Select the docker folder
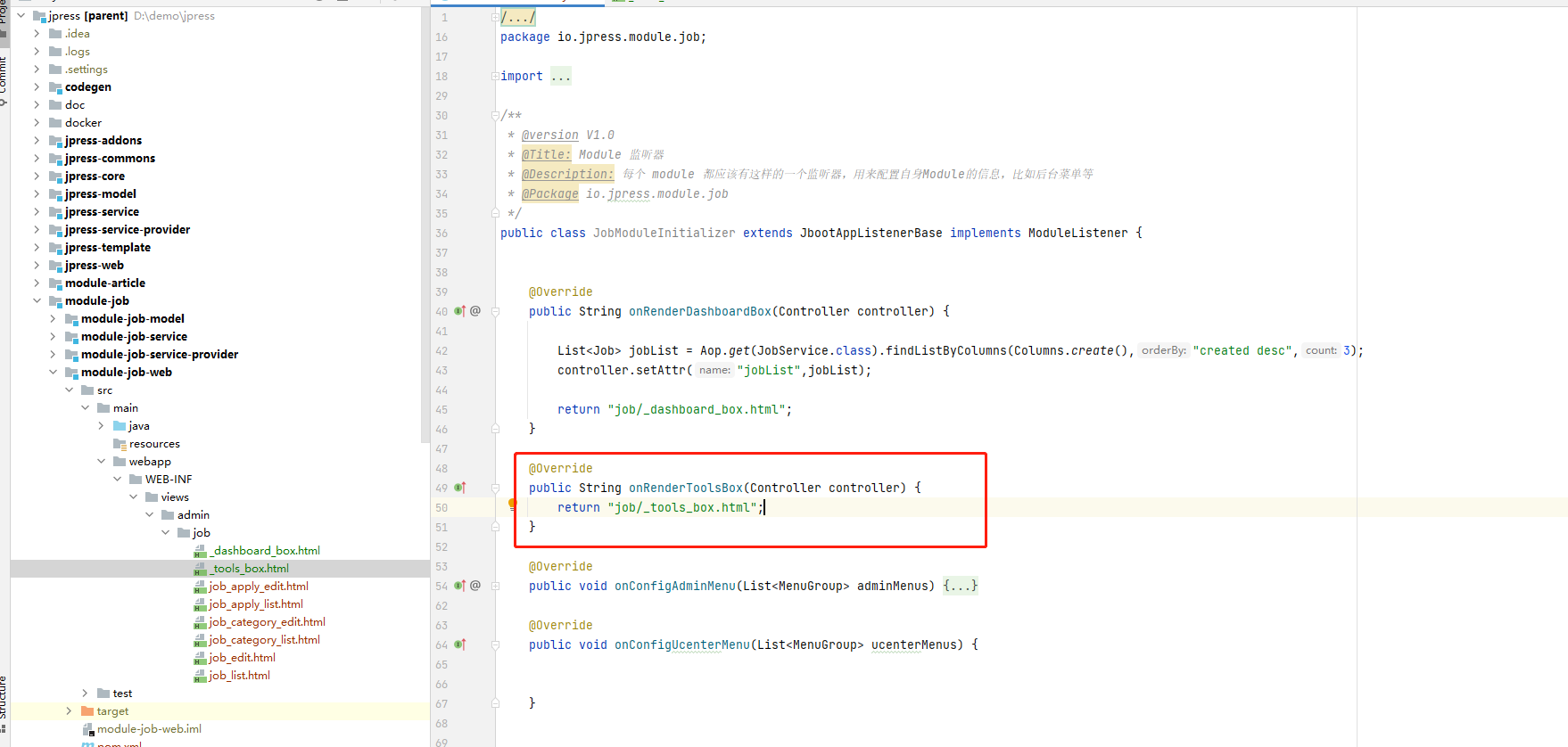 coord(83,123)
